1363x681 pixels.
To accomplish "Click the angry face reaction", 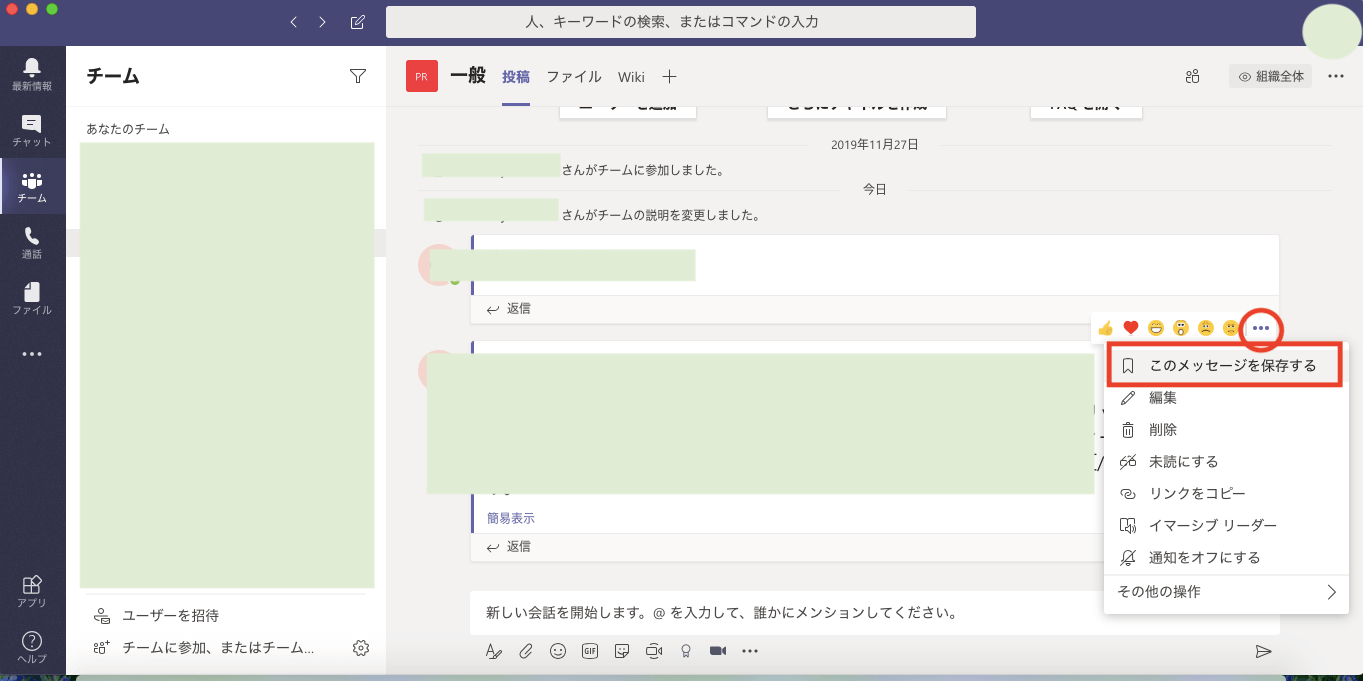I will pyautogui.click(x=1231, y=328).
